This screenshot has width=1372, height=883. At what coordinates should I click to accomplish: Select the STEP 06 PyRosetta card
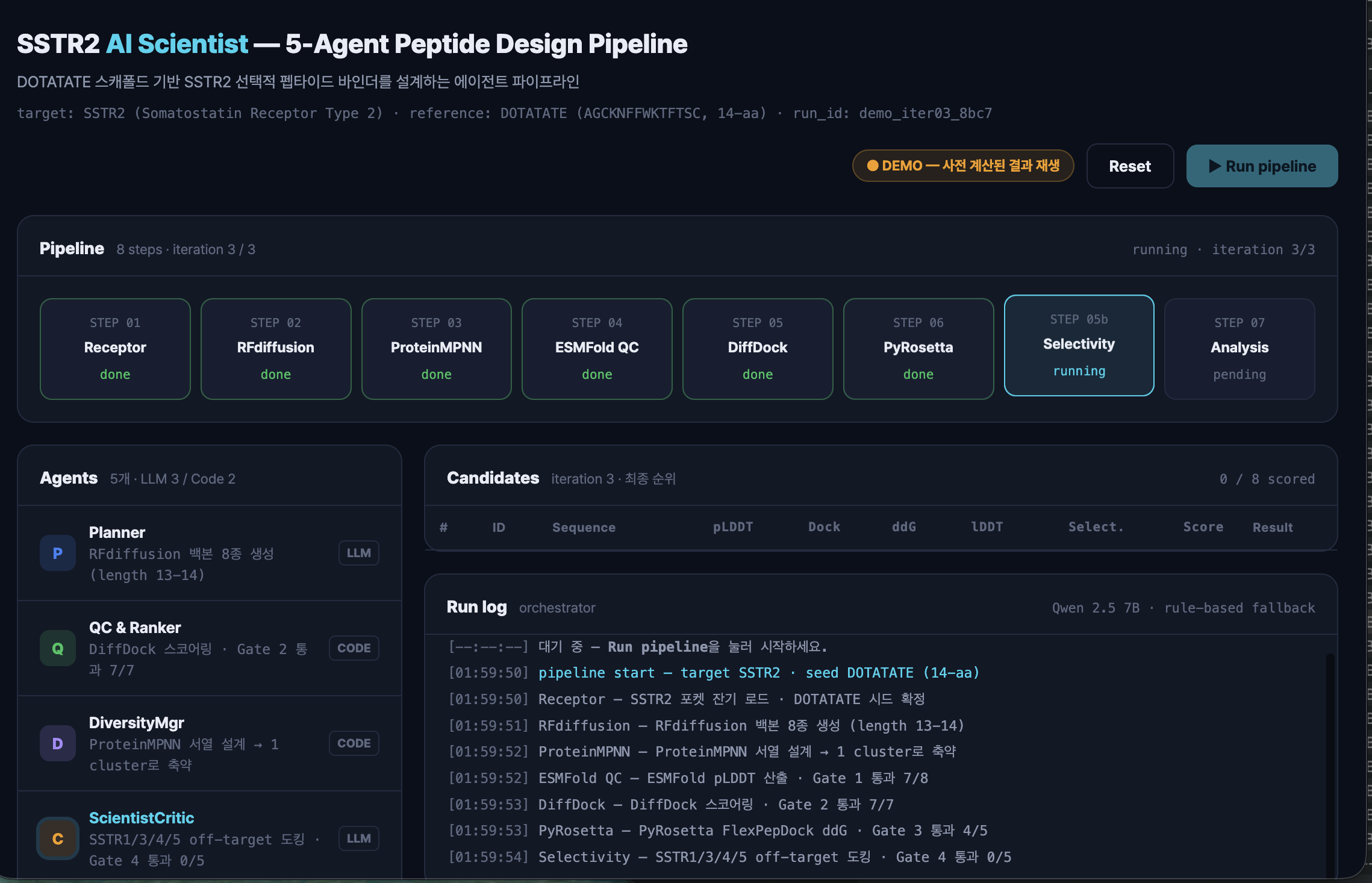pos(918,349)
